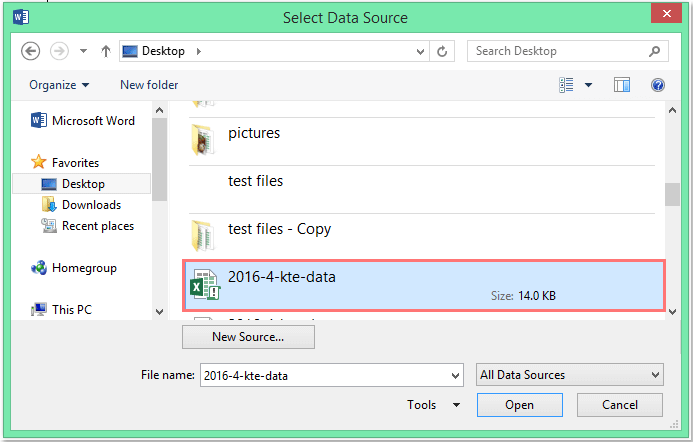The image size is (693, 442).
Task: Open help with the question mark icon
Action: tap(658, 85)
